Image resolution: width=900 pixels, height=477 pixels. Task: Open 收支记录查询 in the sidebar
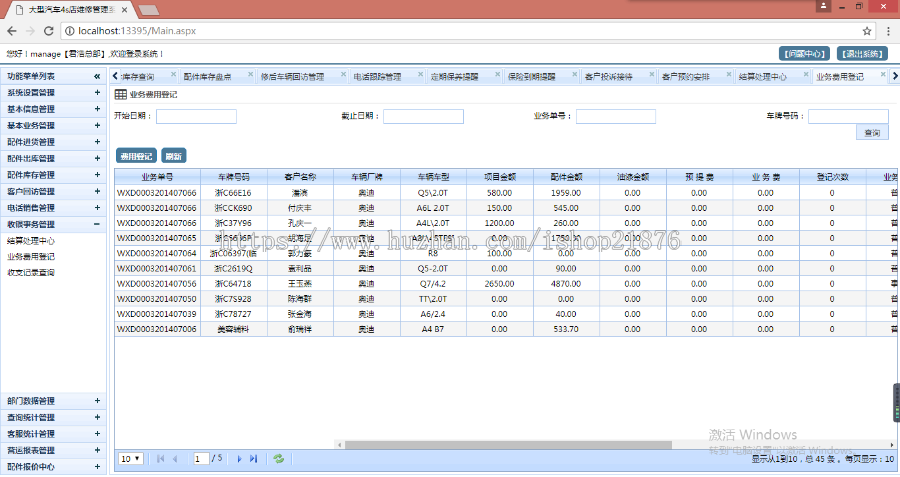[x=31, y=272]
